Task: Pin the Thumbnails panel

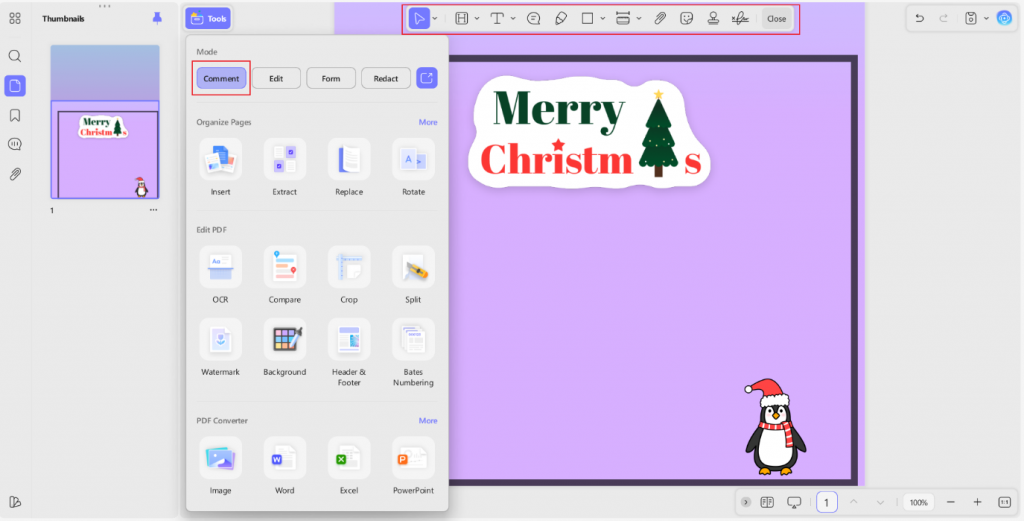Action: pyautogui.click(x=157, y=18)
